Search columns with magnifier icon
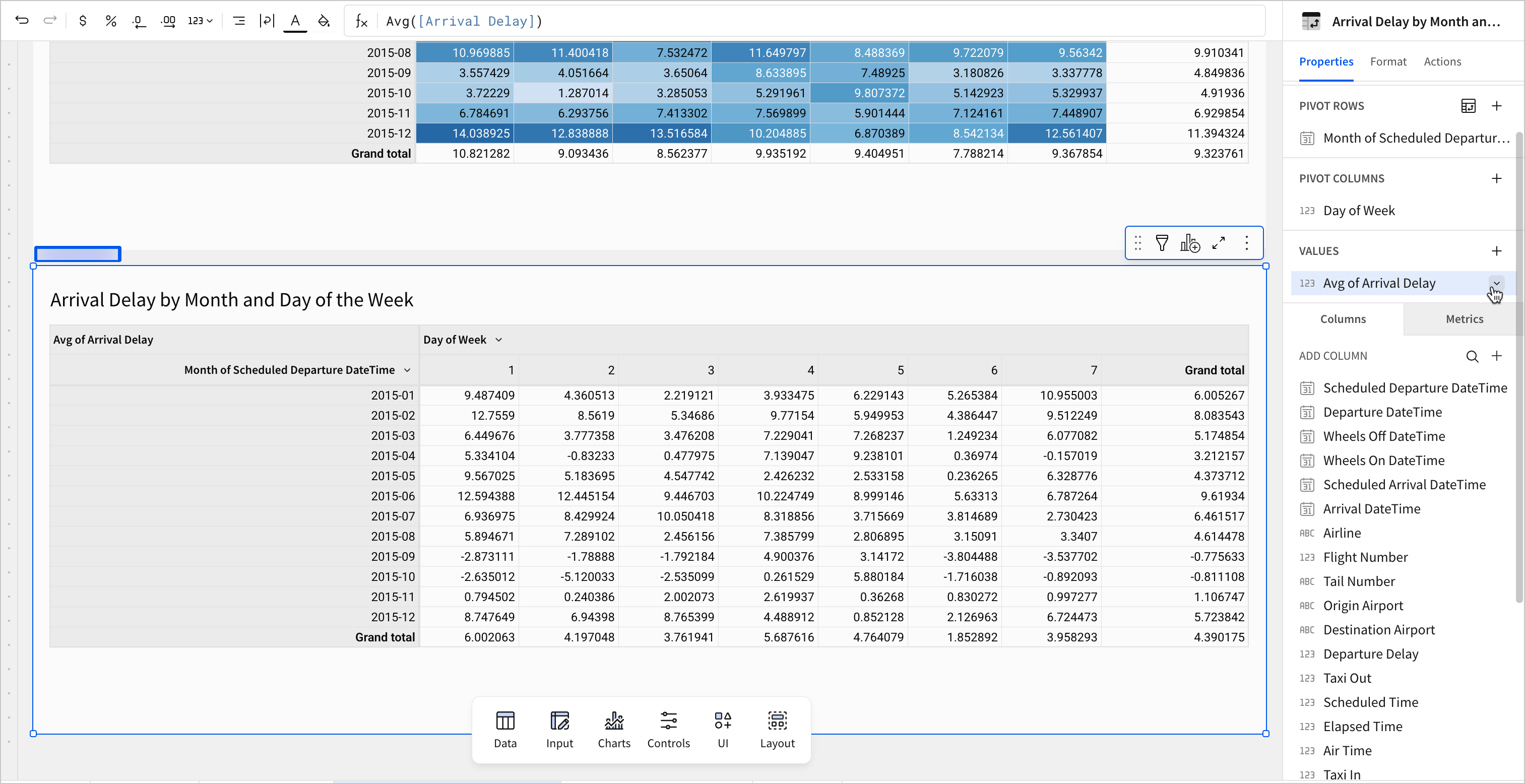The width and height of the screenshot is (1525, 784). [x=1472, y=356]
